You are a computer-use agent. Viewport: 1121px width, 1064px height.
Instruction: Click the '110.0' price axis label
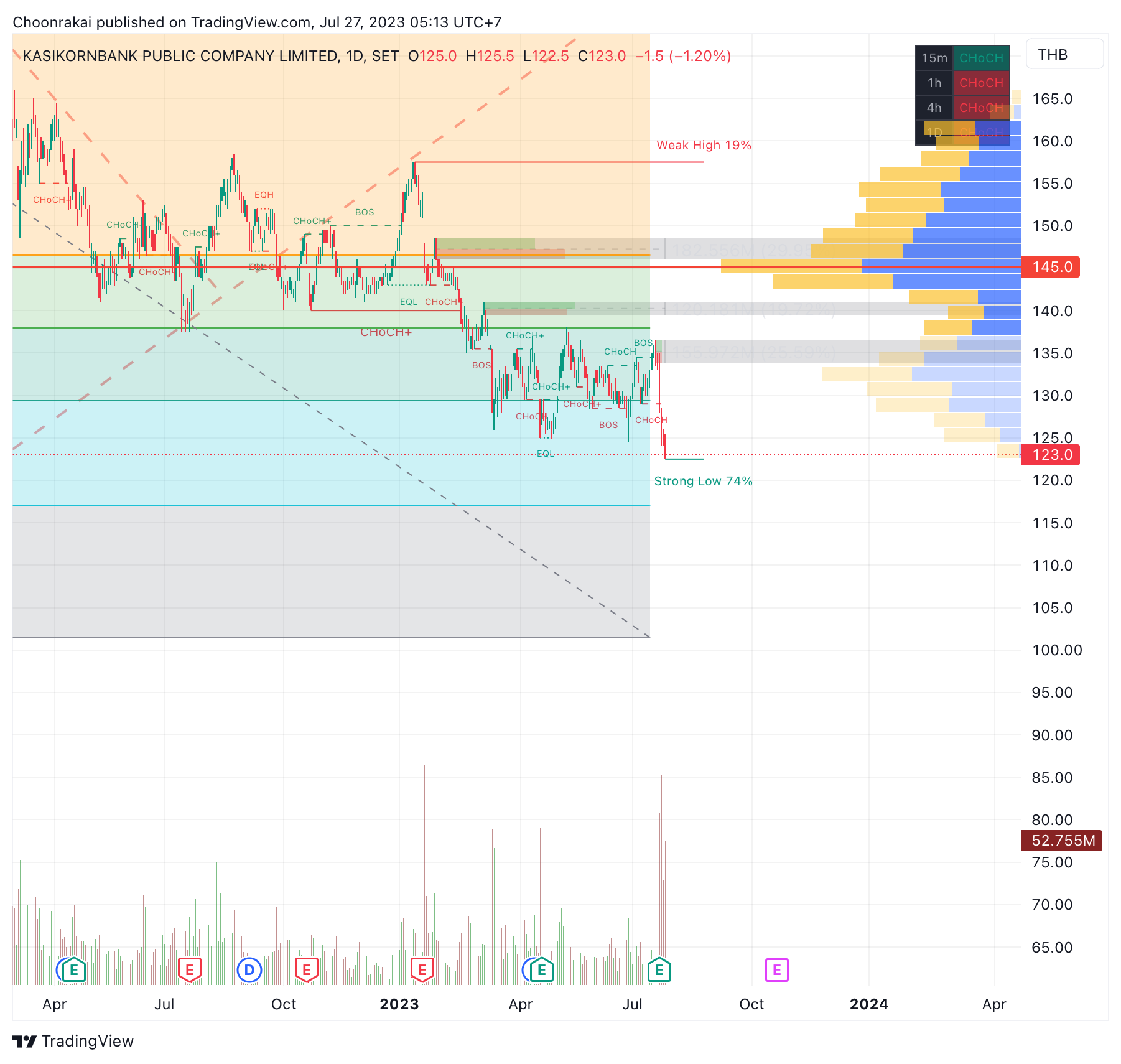(1053, 566)
